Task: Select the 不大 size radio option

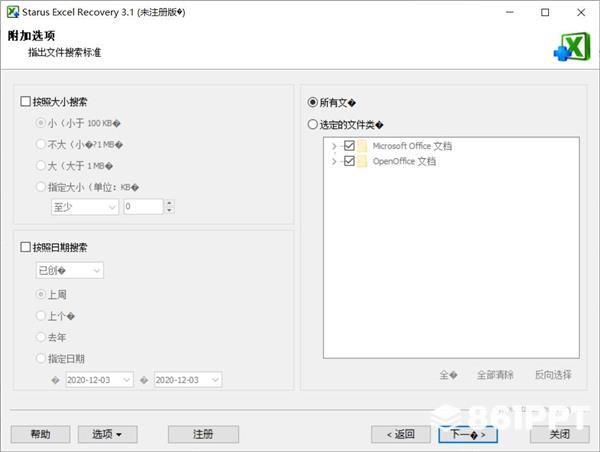Action: [x=41, y=144]
